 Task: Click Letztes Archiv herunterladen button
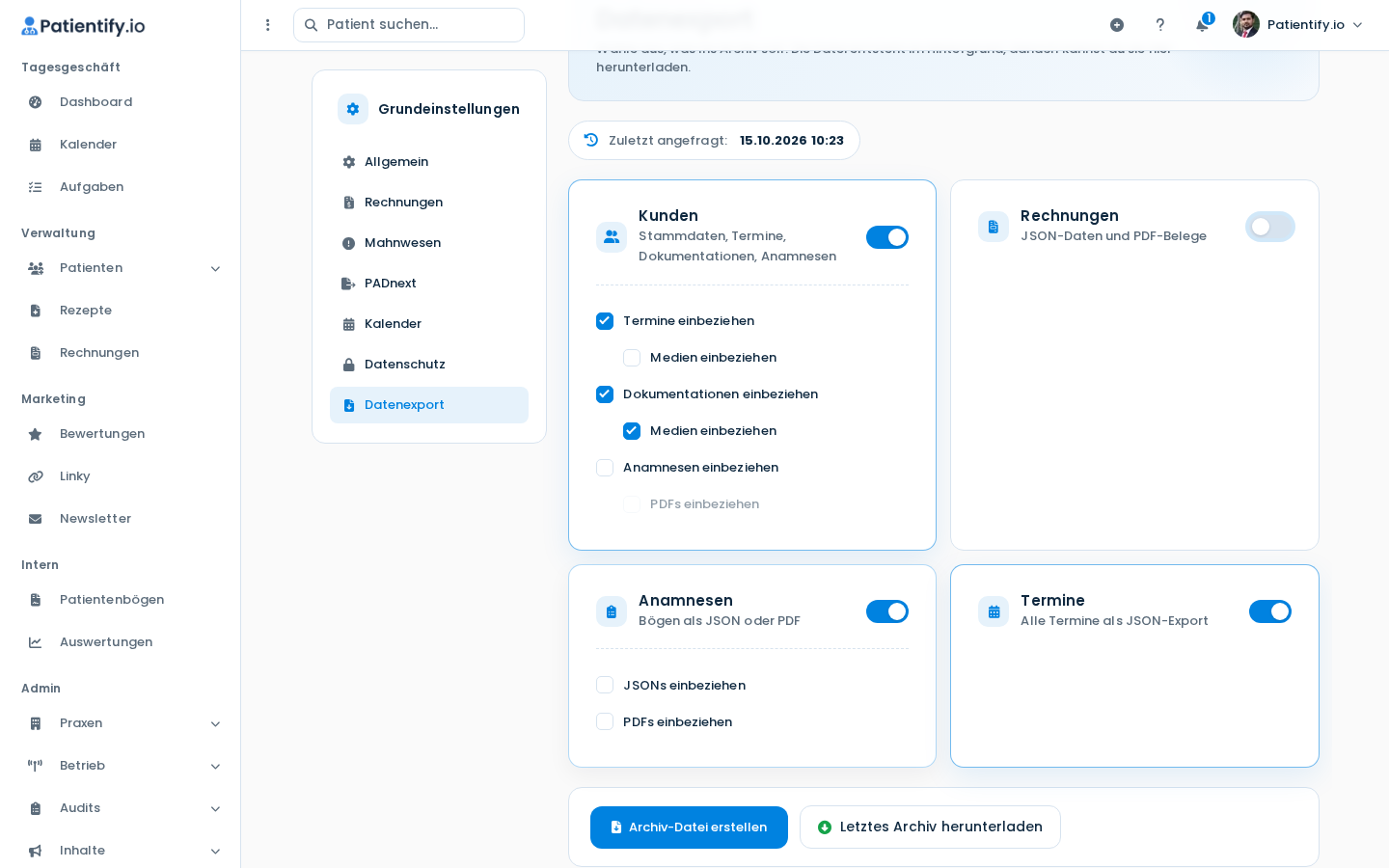point(930,827)
